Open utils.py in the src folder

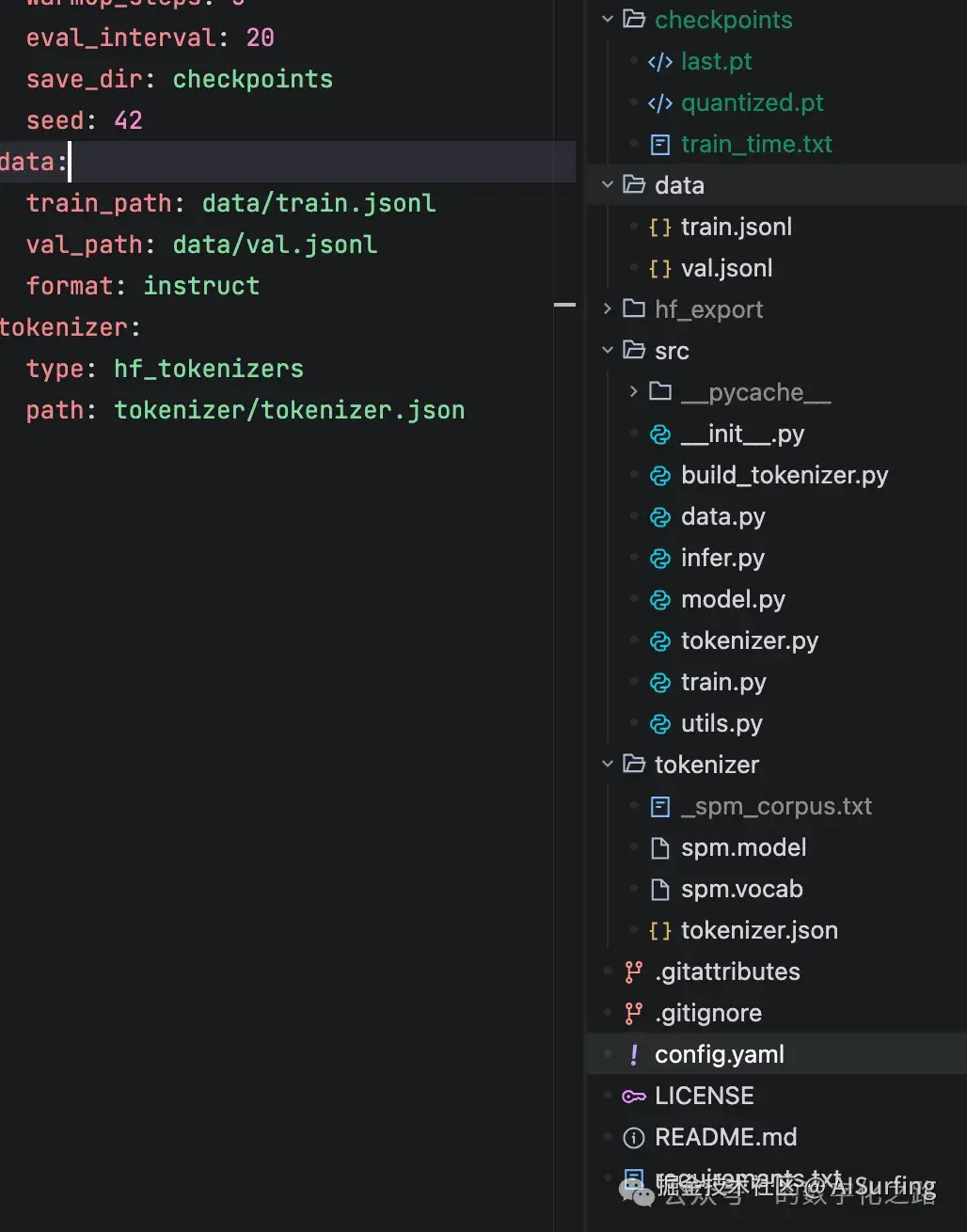[x=721, y=723]
